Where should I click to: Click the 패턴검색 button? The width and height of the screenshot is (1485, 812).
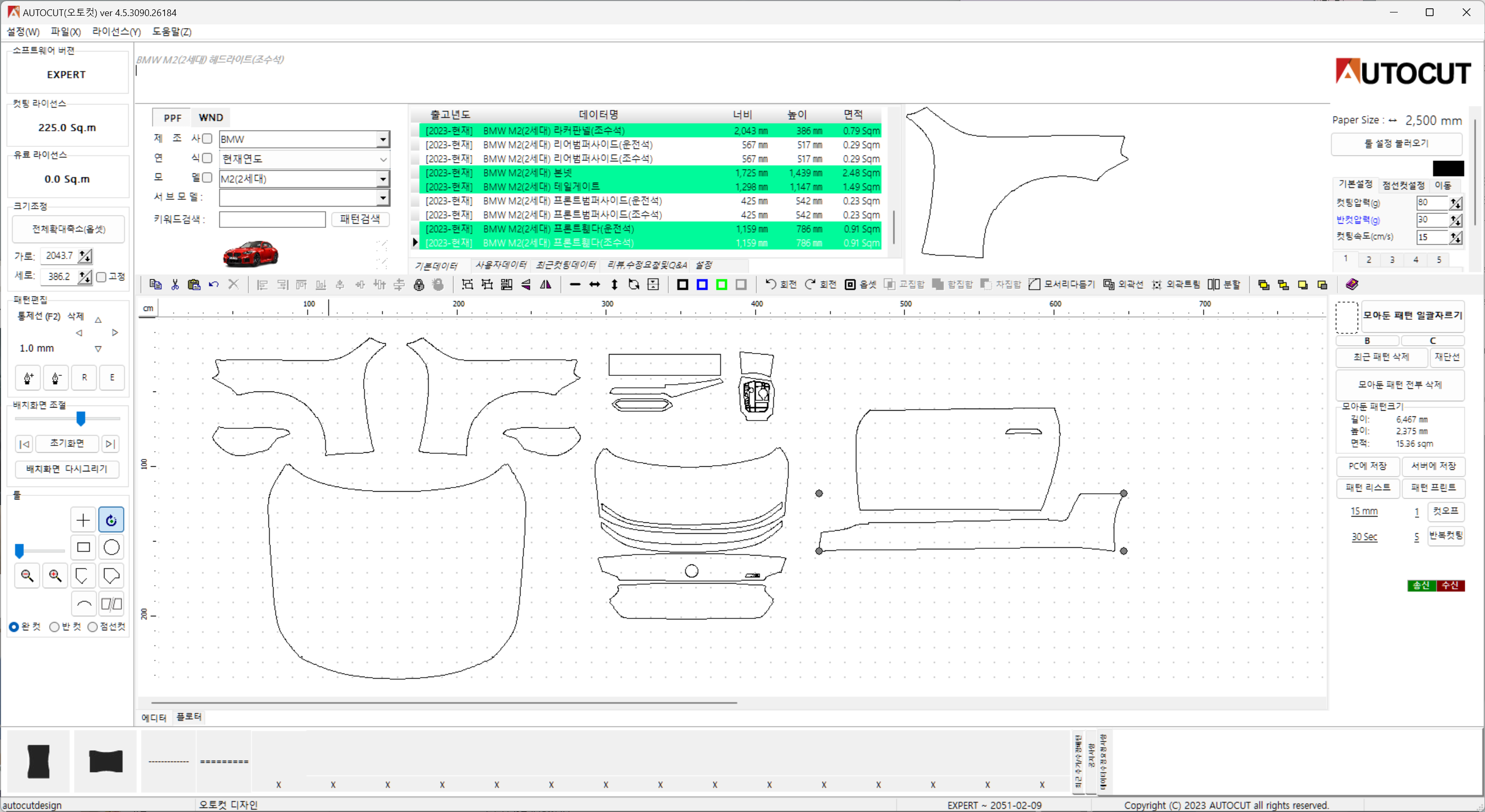point(360,219)
